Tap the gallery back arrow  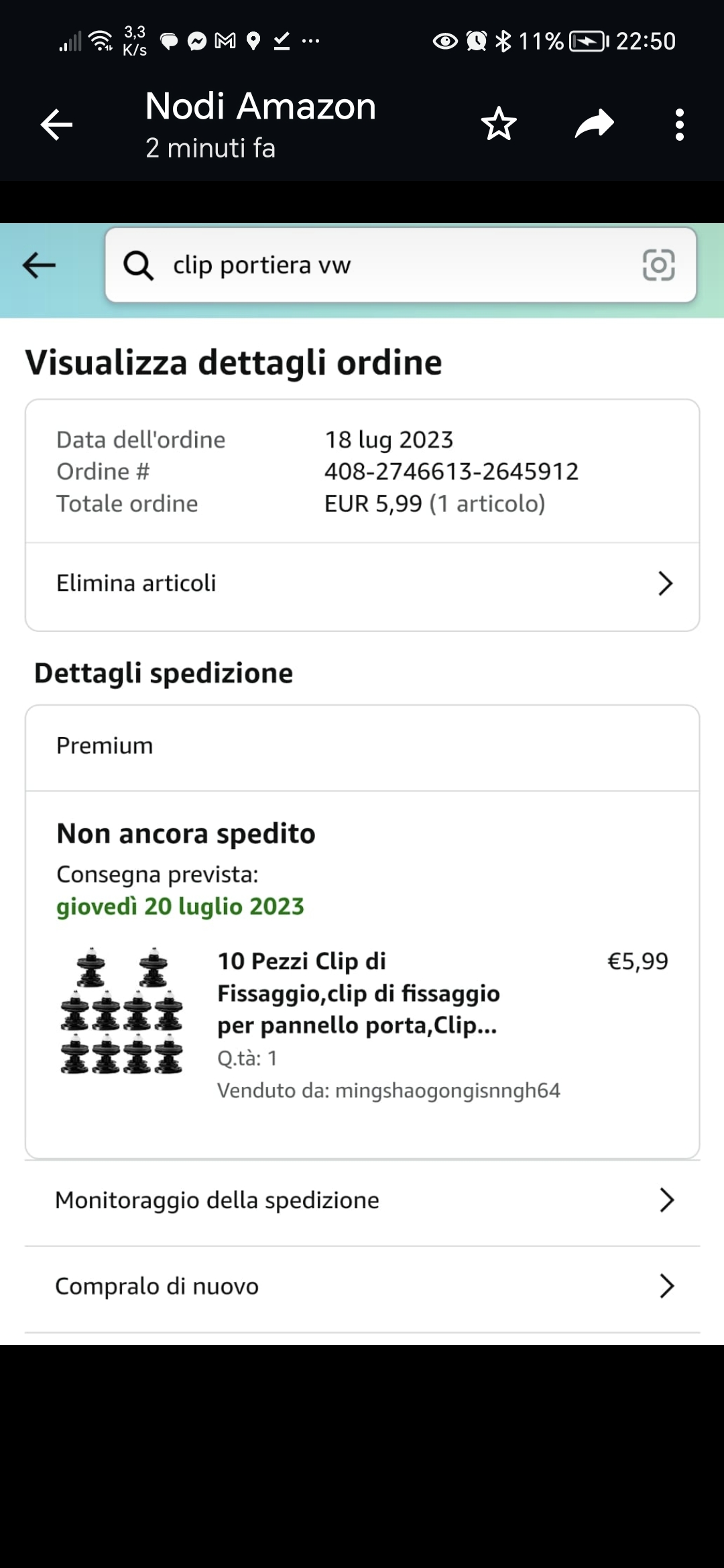click(x=56, y=125)
